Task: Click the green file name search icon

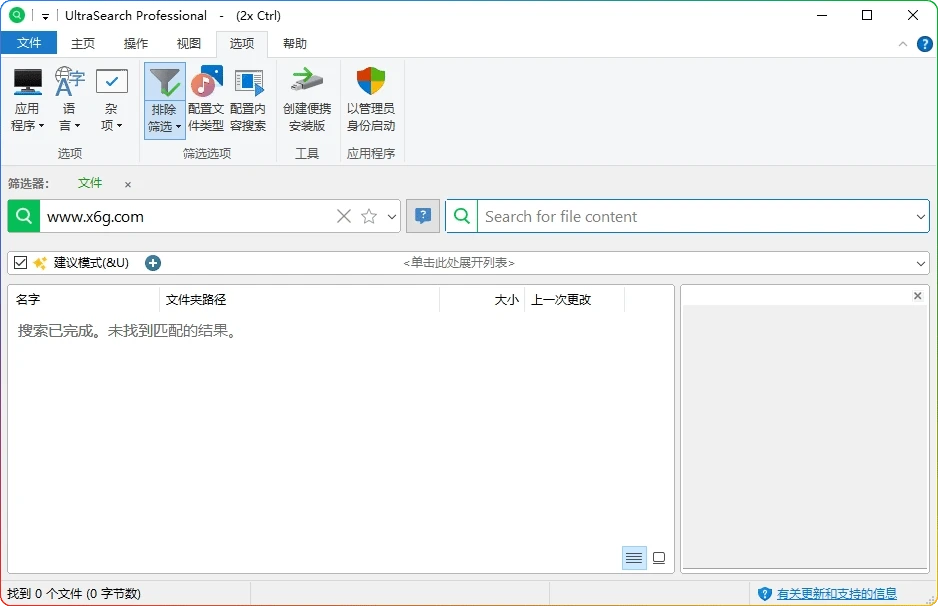Action: pos(24,216)
